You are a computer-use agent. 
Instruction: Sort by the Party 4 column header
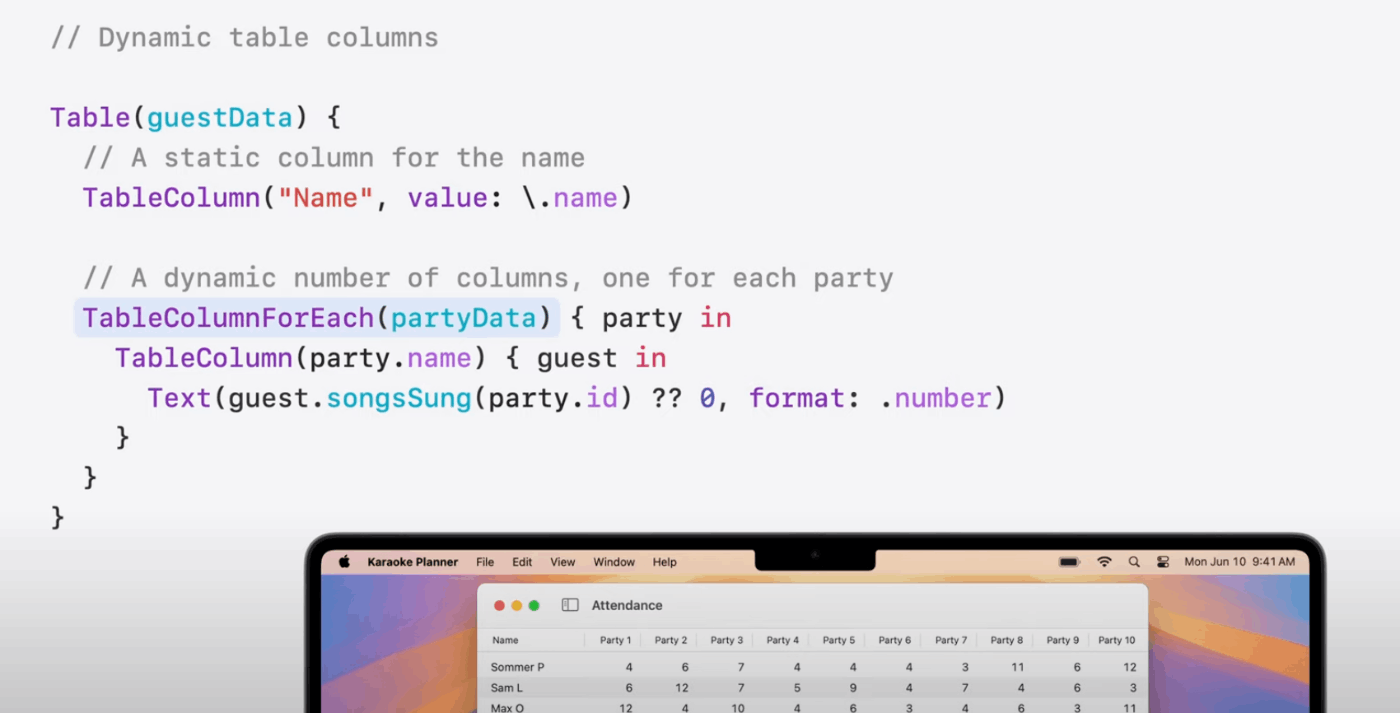pos(783,640)
